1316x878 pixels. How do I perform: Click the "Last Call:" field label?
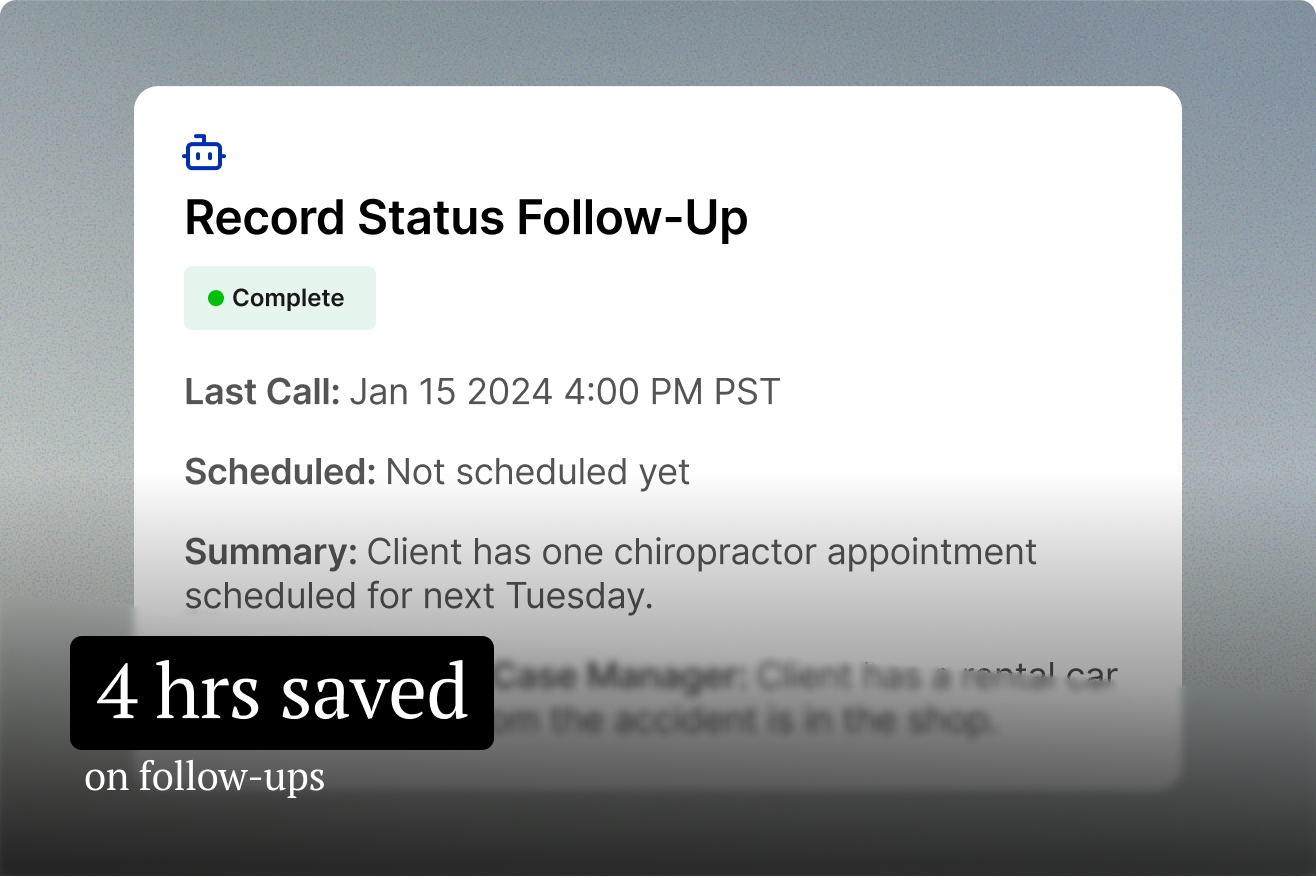point(263,392)
